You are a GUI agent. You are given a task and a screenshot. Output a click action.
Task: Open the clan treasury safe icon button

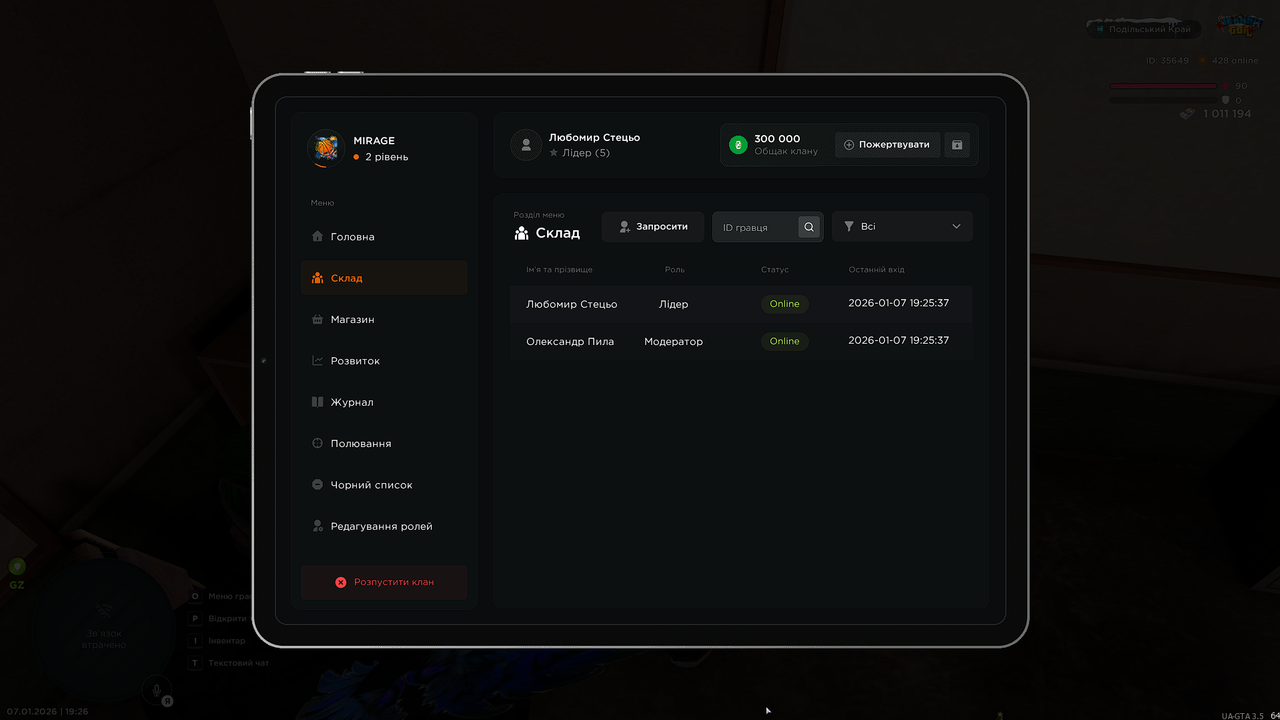coord(957,145)
